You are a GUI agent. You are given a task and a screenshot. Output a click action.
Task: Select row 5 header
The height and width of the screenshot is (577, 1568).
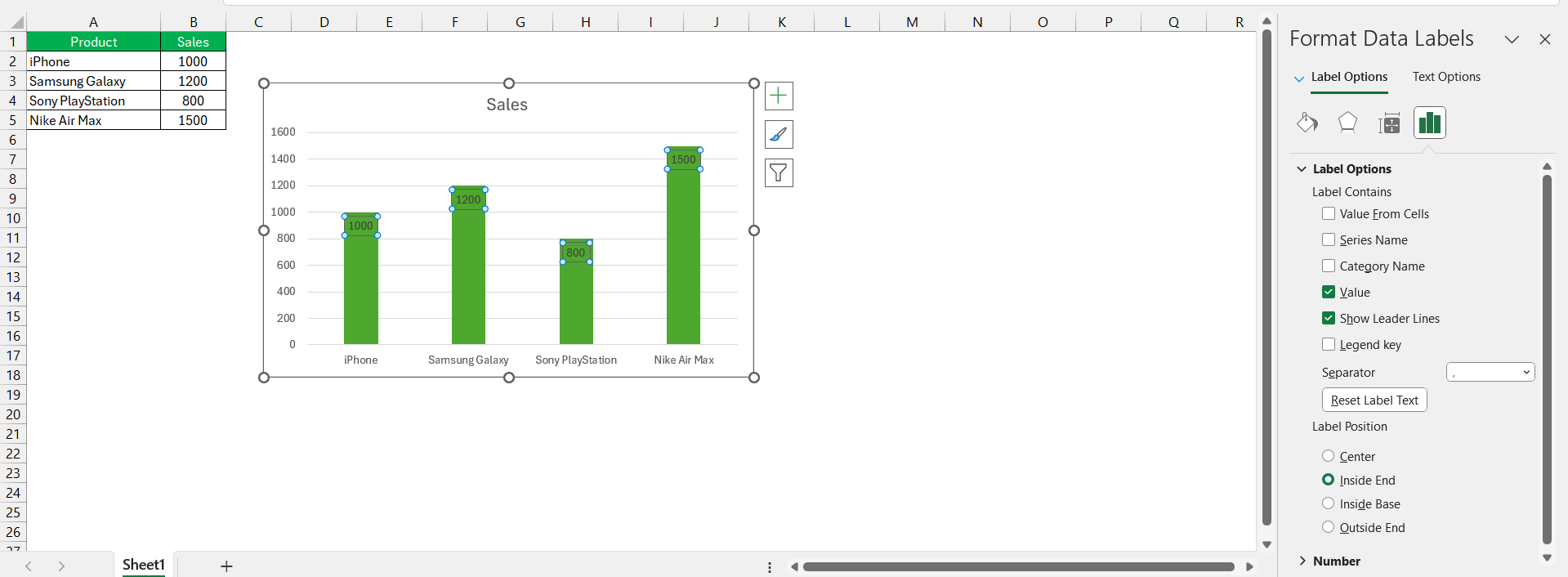point(13,120)
